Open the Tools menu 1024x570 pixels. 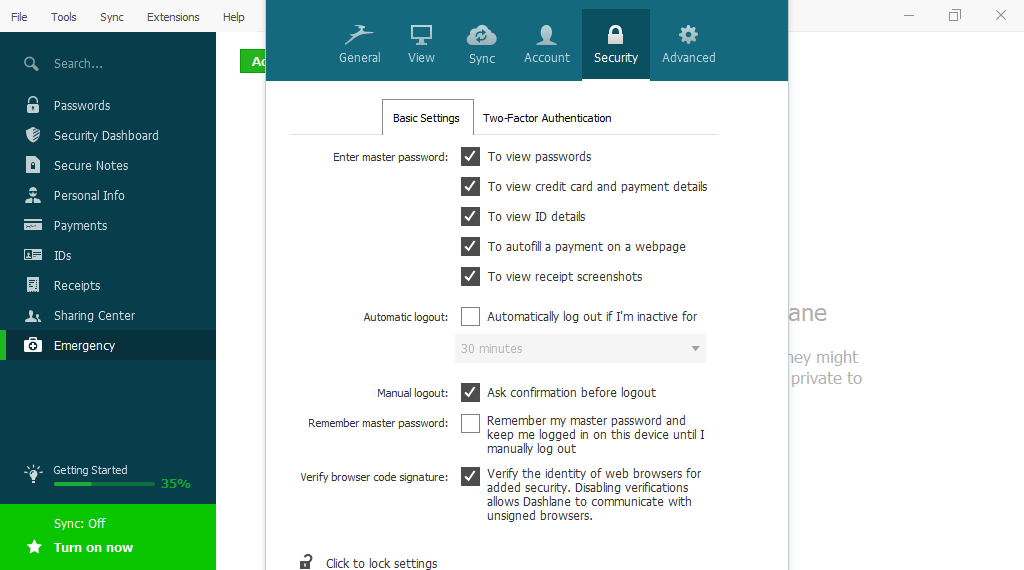64,17
